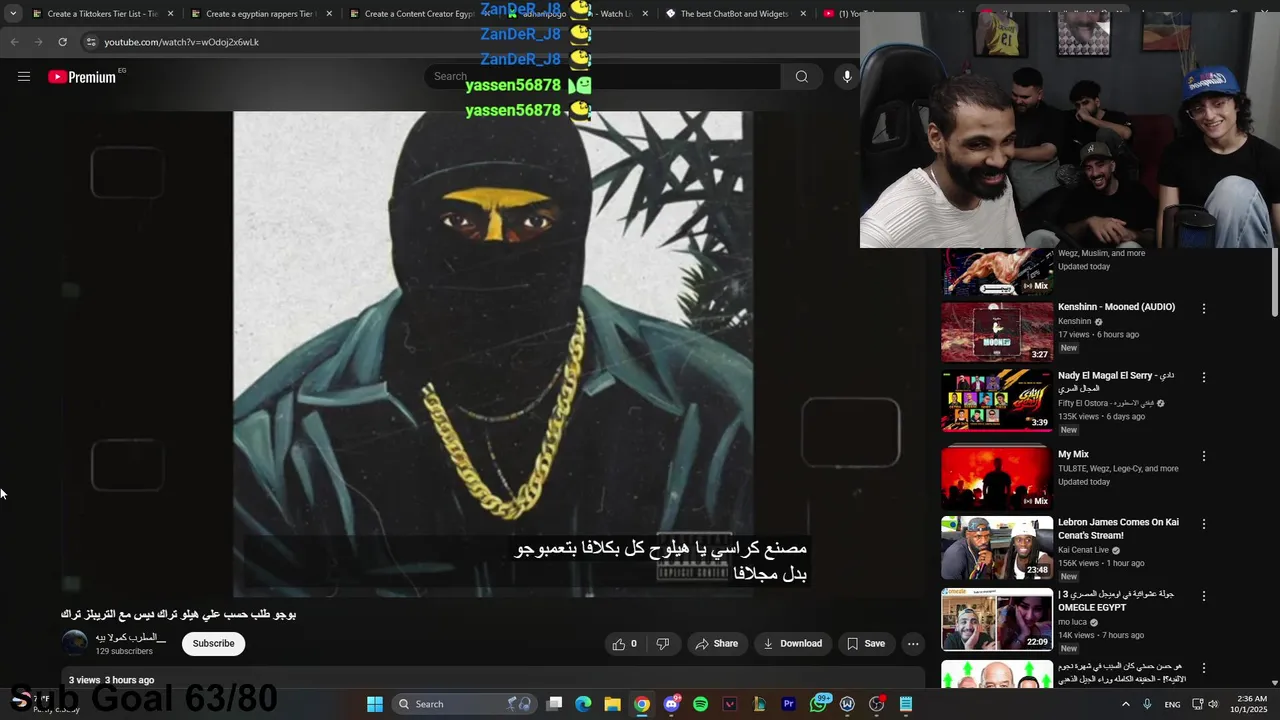Open the Kai Cenat Live channel link
Viewport: 1280px width, 720px height.
(1083, 550)
